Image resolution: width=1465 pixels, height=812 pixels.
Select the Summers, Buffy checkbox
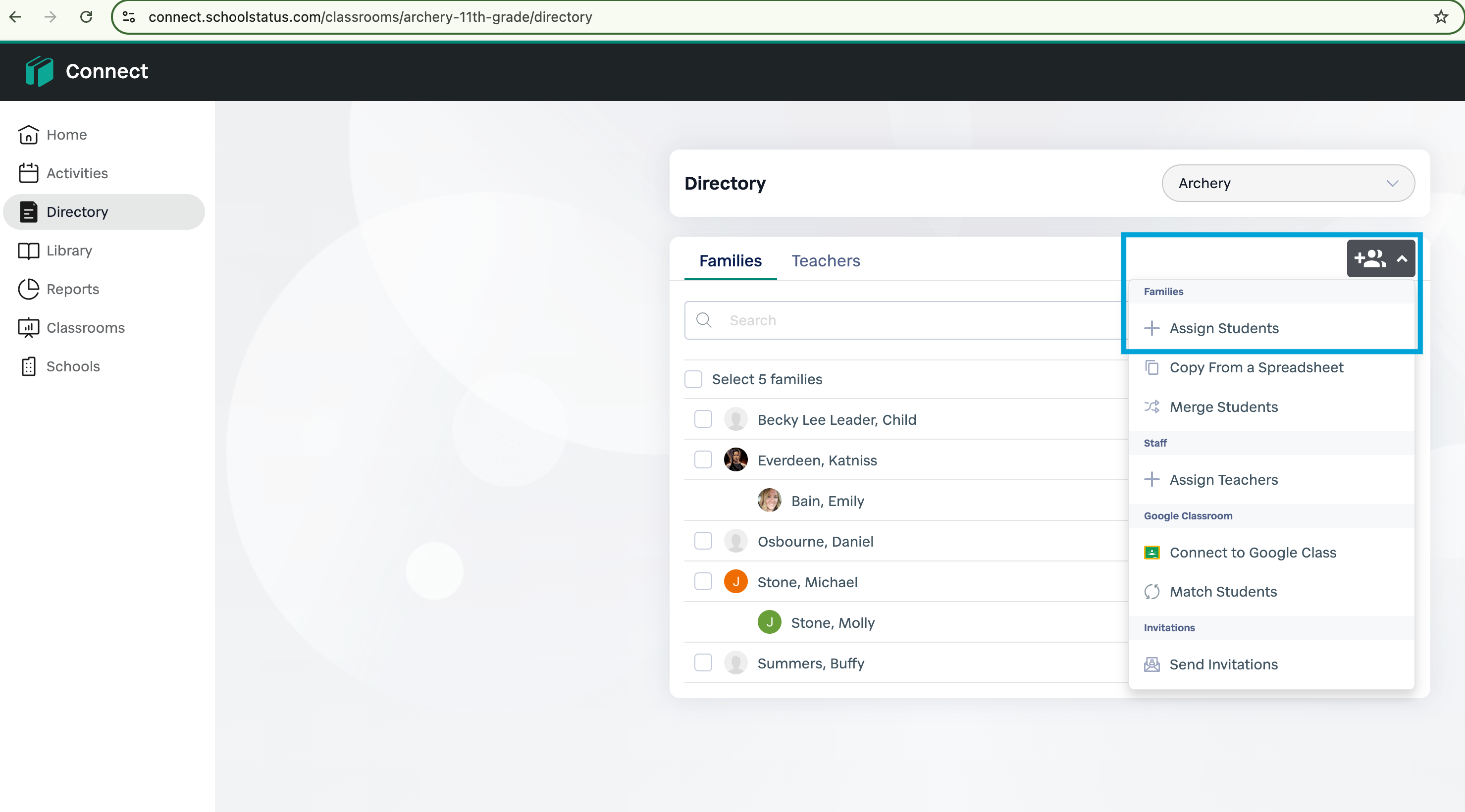click(703, 663)
